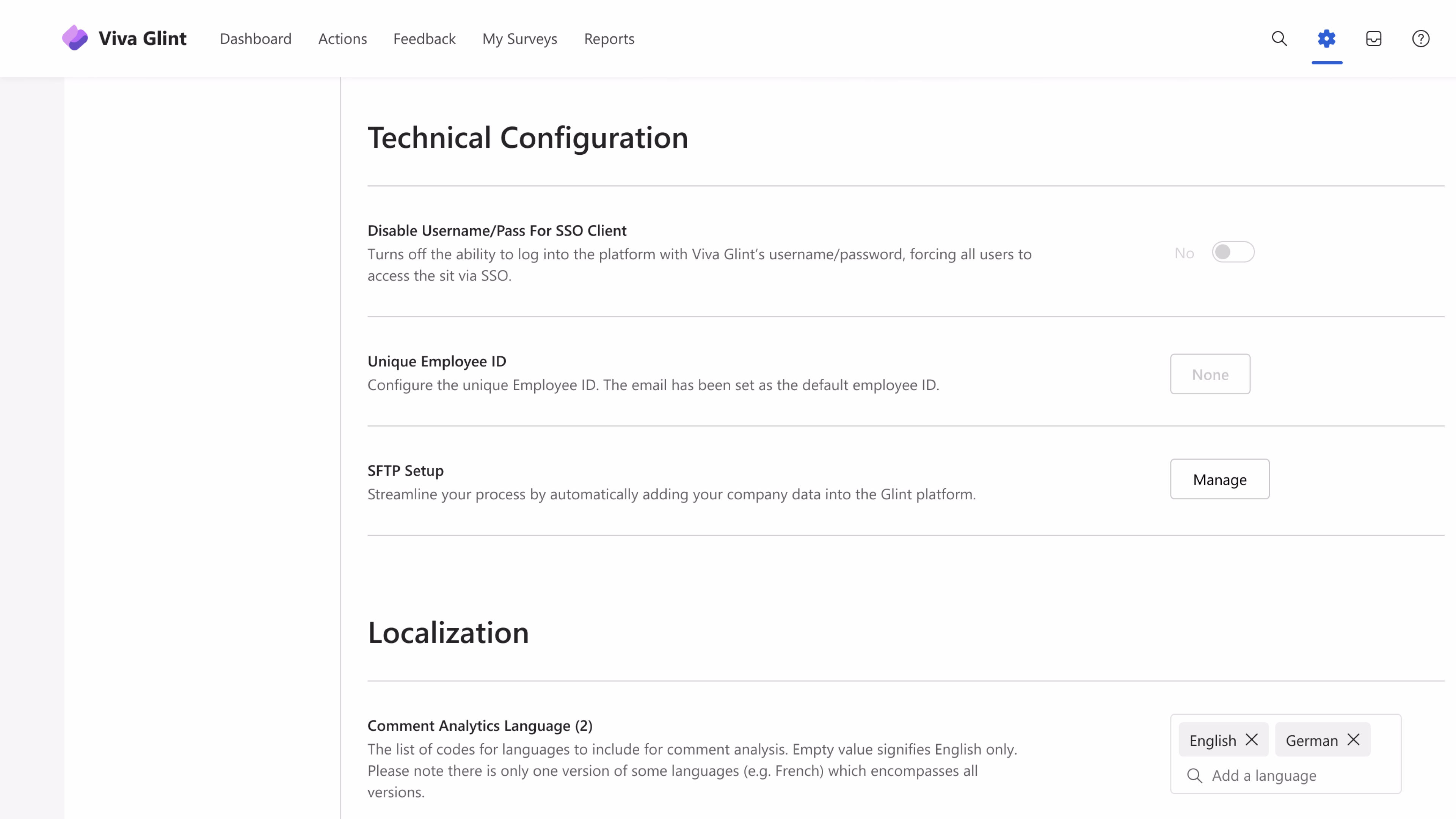This screenshot has height=819, width=1456.
Task: Click Disable Username/Pass For SSO Client label
Action: tap(497, 231)
